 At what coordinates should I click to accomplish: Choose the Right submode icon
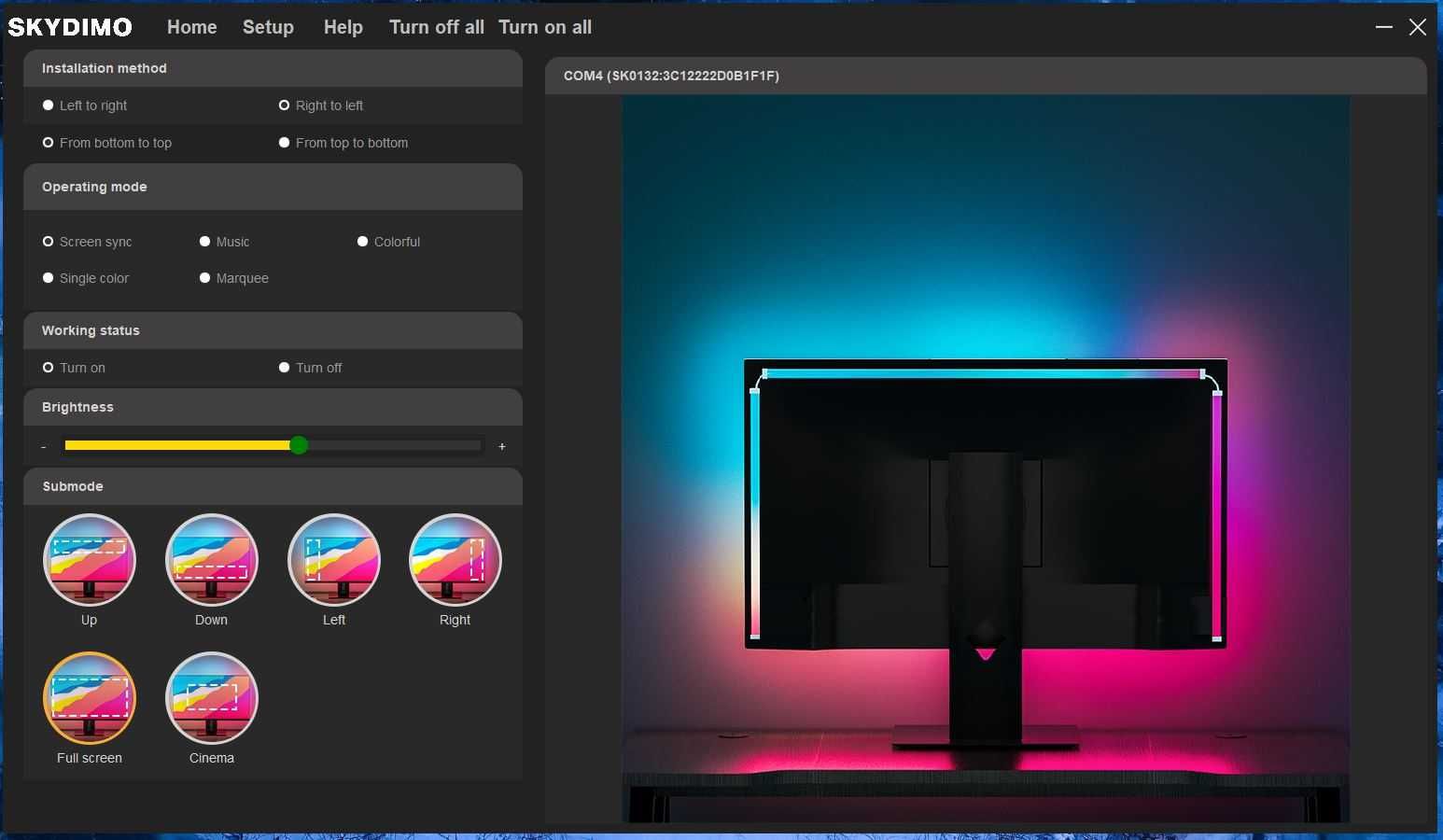coord(455,560)
